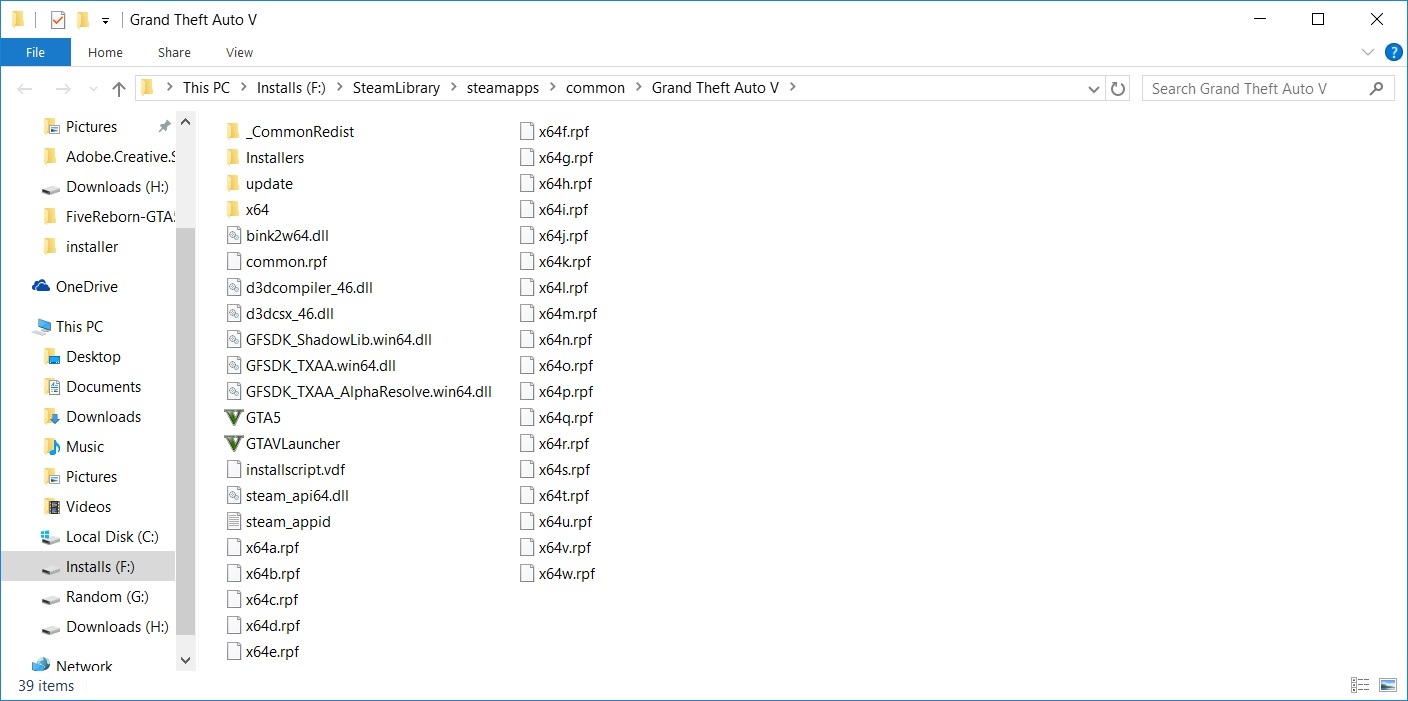Open the Share ribbon tab
The height and width of the screenshot is (701, 1408).
pos(174,52)
